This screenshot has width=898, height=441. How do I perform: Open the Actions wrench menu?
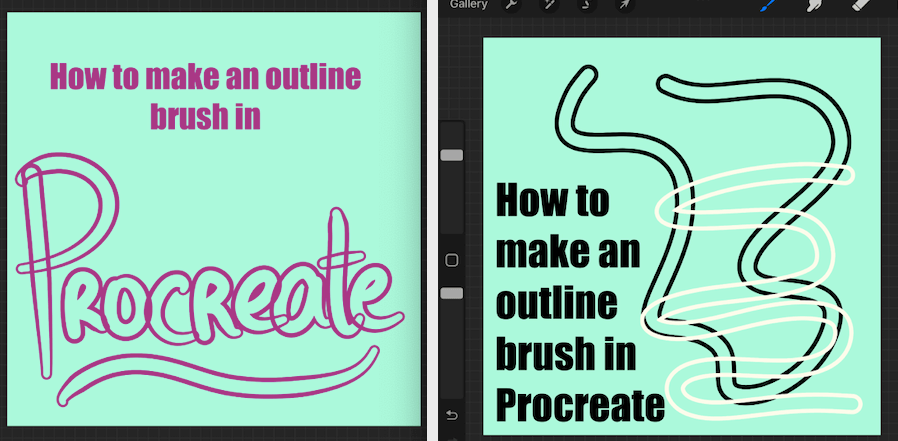[510, 5]
